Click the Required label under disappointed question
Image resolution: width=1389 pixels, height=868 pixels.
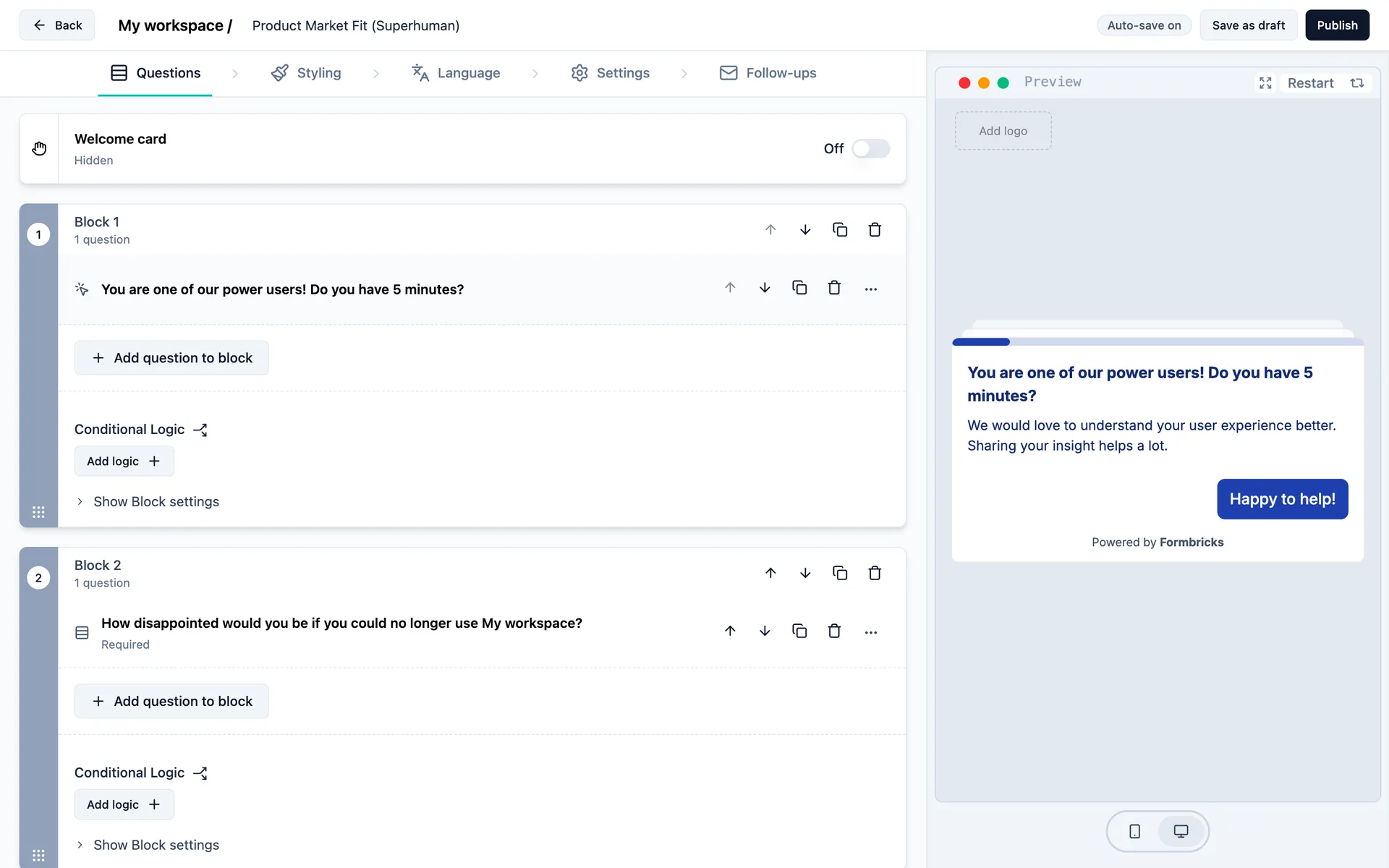coord(125,644)
